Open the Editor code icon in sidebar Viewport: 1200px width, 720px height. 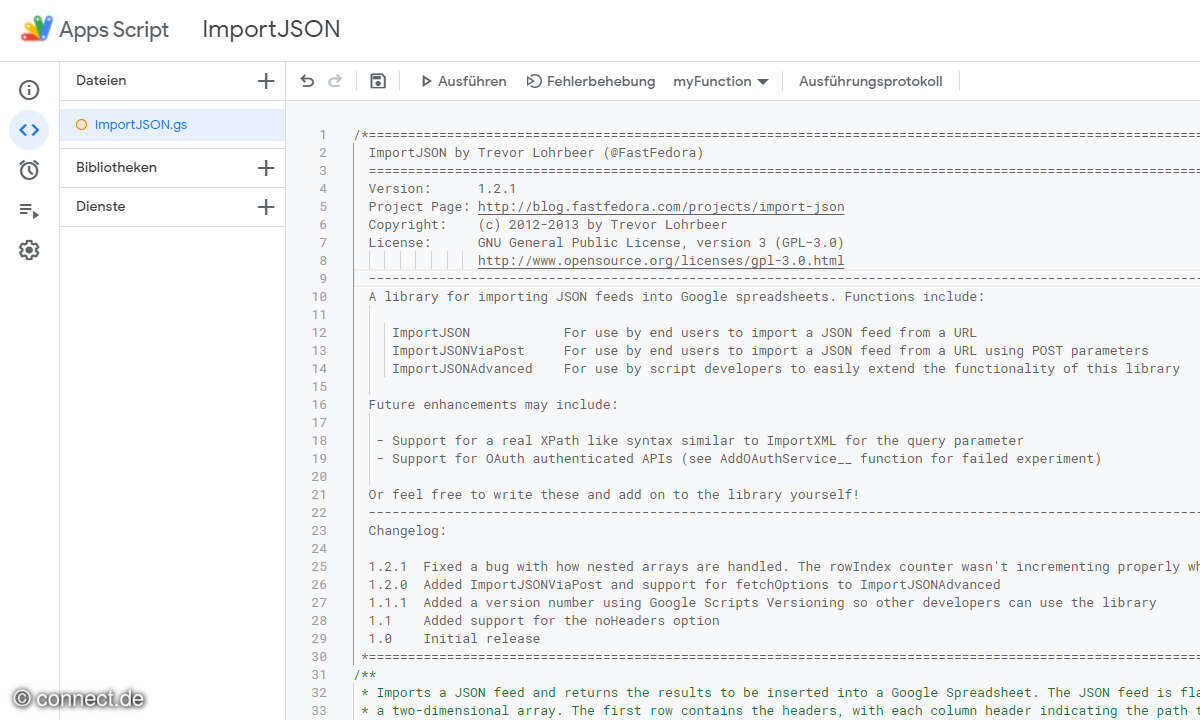[29, 130]
